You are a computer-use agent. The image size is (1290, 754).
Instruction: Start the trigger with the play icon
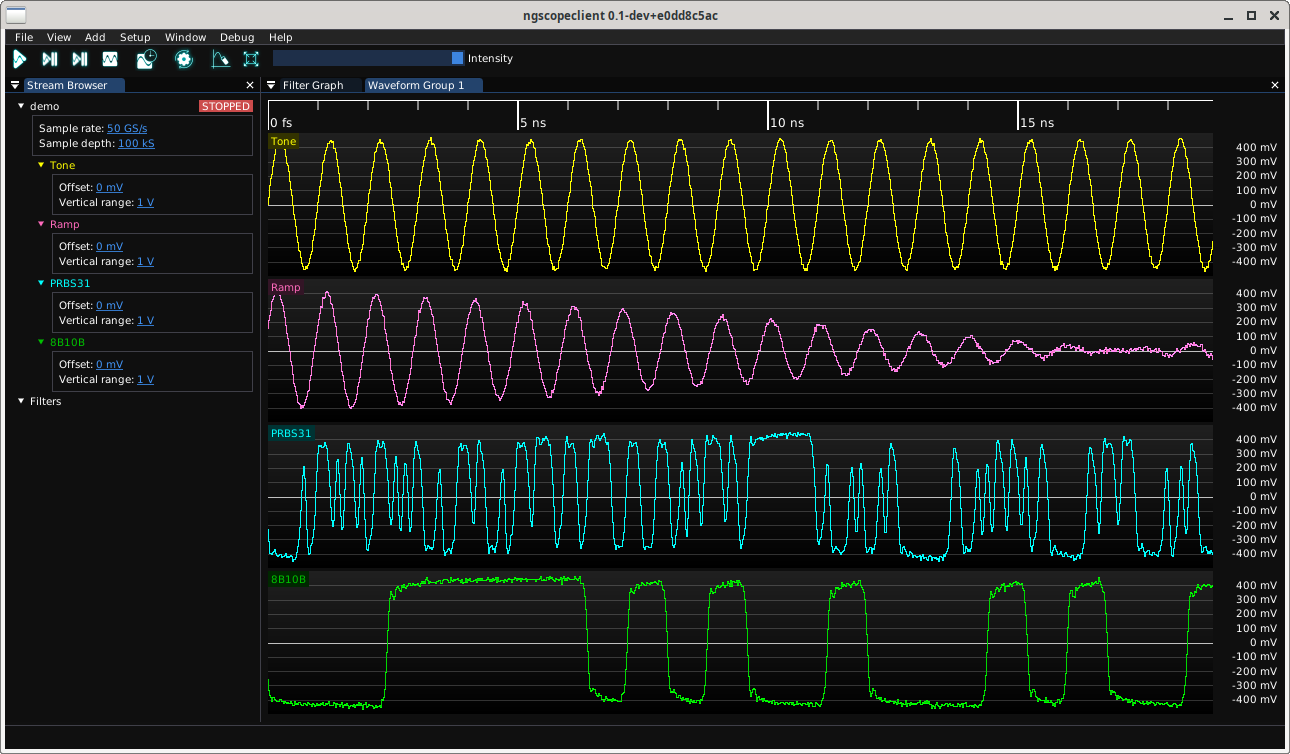point(19,59)
